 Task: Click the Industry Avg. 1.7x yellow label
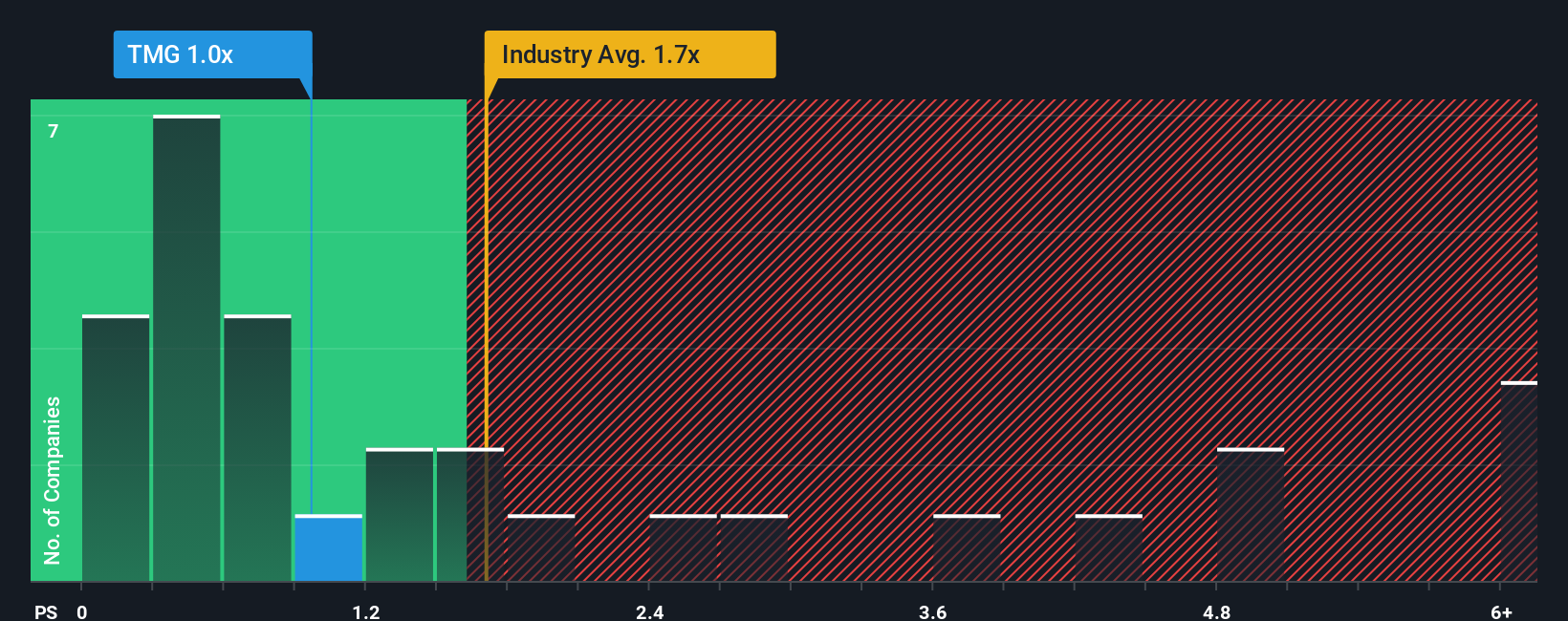630,54
